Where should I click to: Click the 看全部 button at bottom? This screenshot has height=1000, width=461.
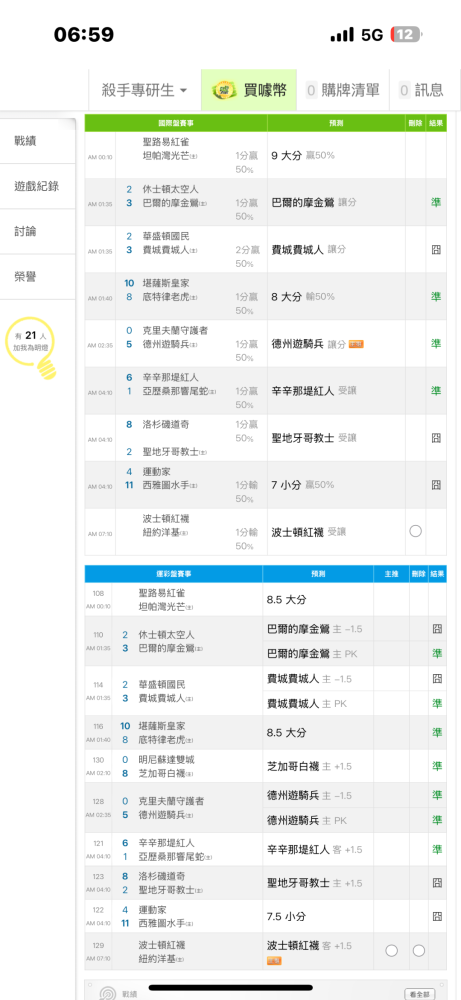point(420,994)
